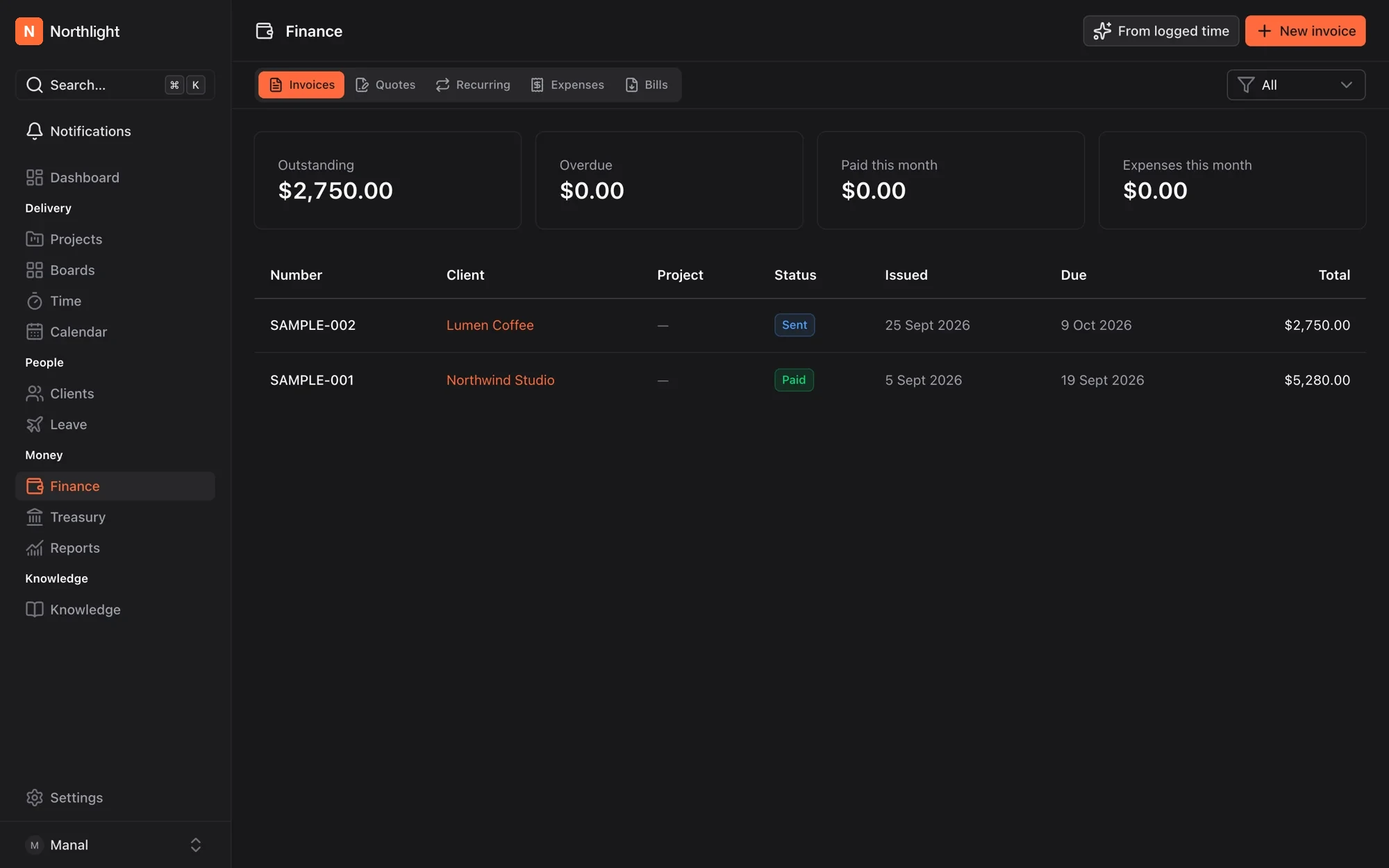Viewport: 1389px width, 868px height.
Task: Open the Northwind Studio client link
Action: (501, 380)
